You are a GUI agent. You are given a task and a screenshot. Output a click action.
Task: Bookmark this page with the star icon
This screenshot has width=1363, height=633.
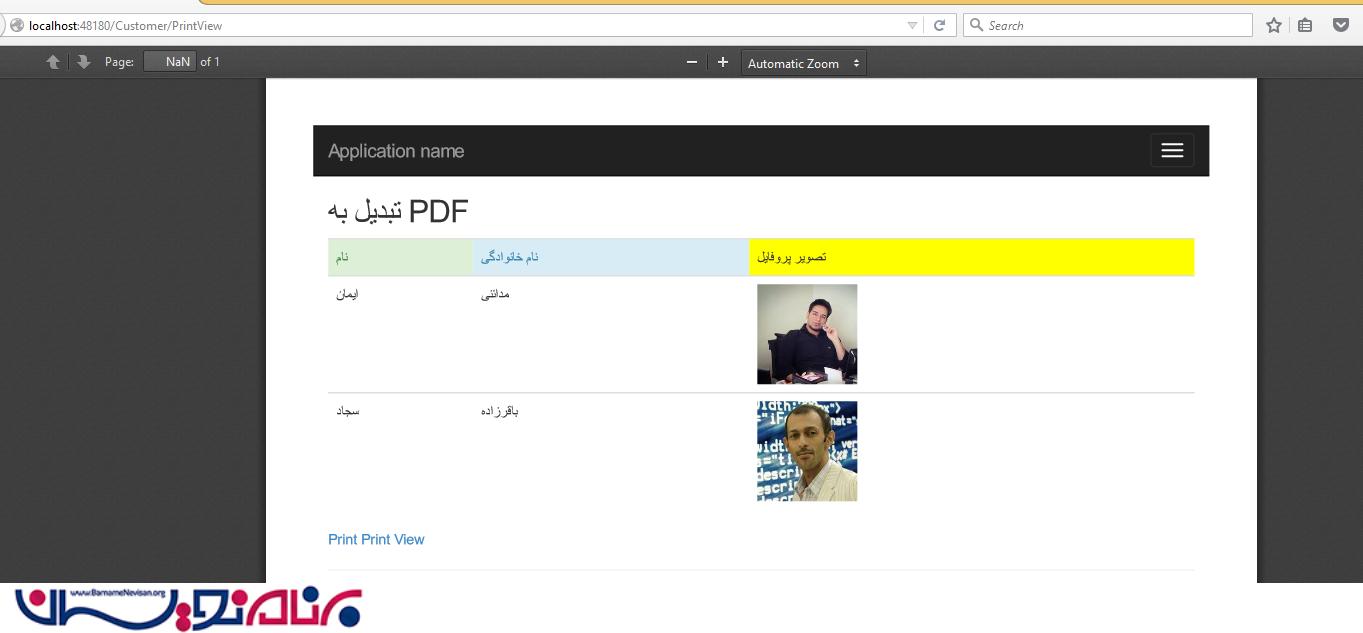point(1273,25)
